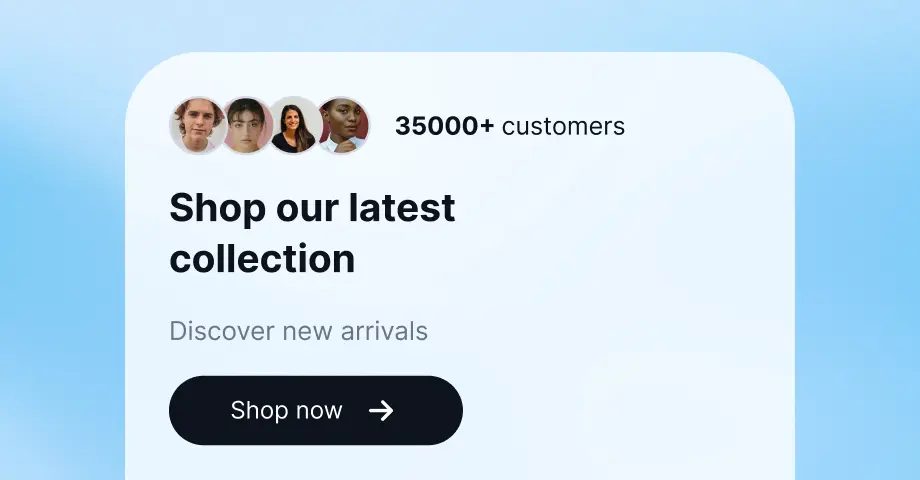
Task: Click the Shop now button
Action: 316,410
